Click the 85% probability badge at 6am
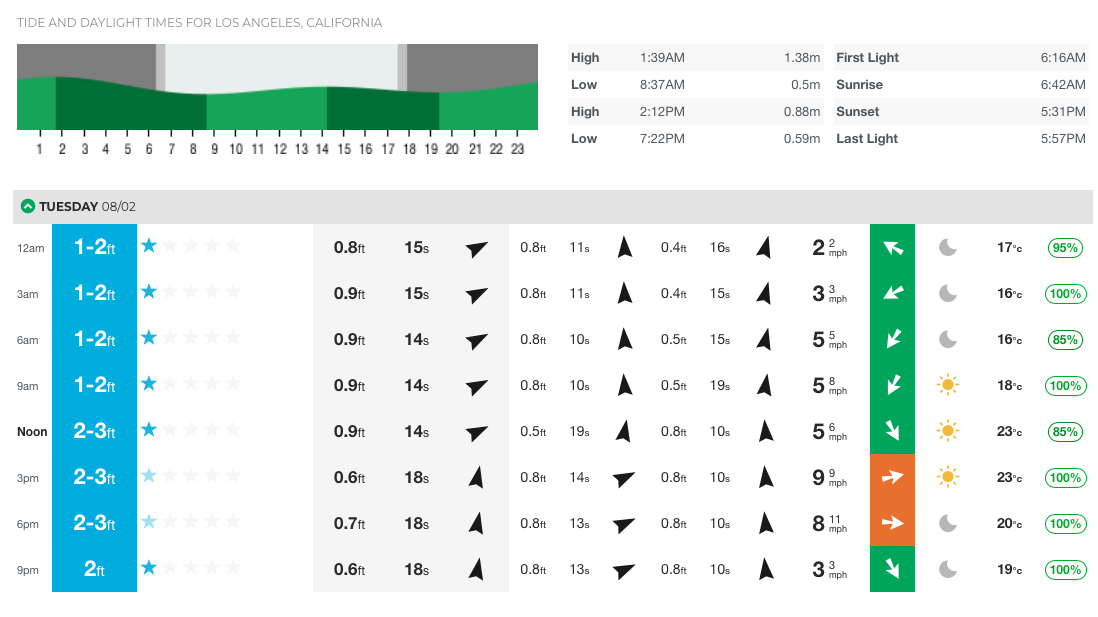 [x=1065, y=339]
